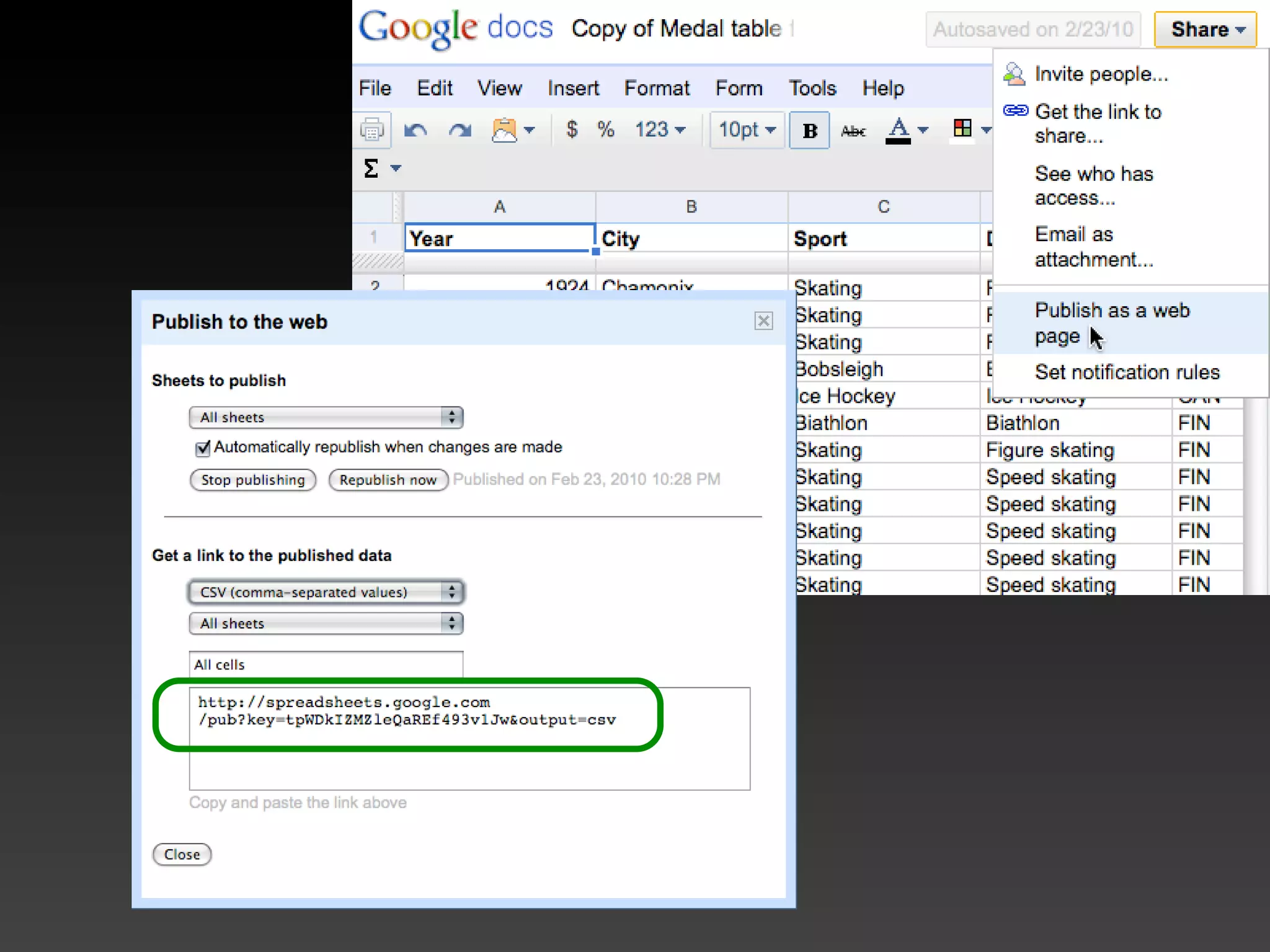Open the All sheets dropdown under link format
This screenshot has width=1270, height=952.
coord(326,623)
